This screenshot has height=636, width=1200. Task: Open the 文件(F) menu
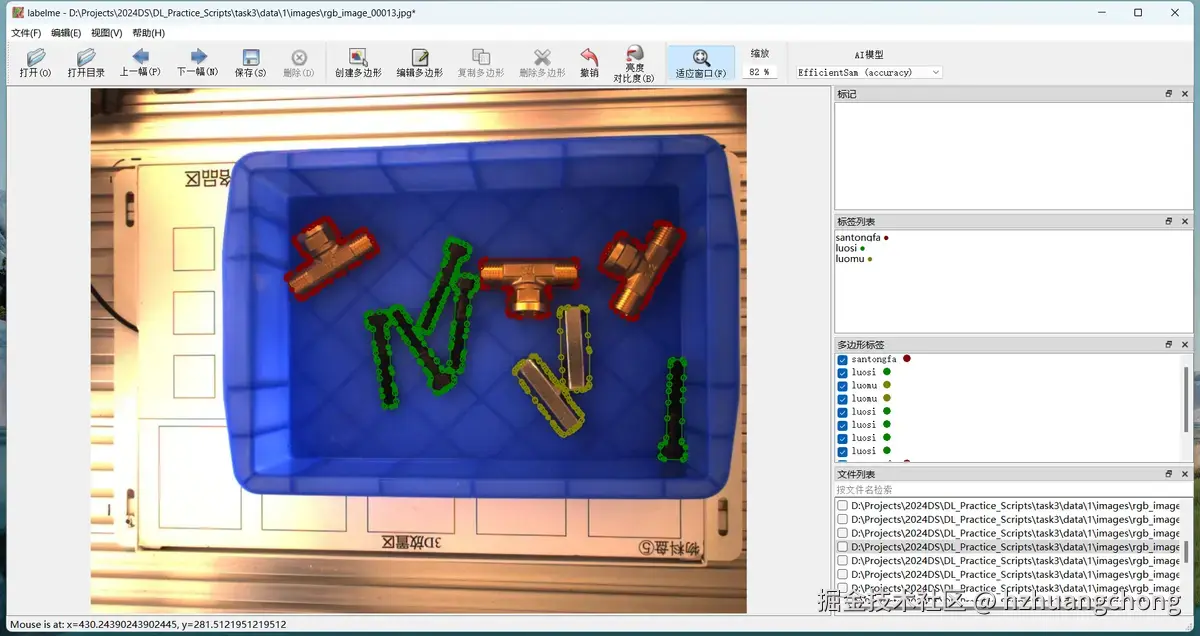pos(26,33)
